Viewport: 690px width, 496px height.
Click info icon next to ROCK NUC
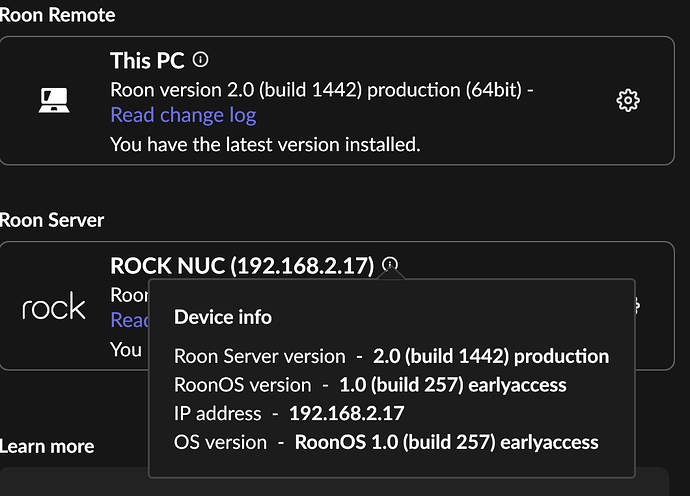tap(390, 264)
